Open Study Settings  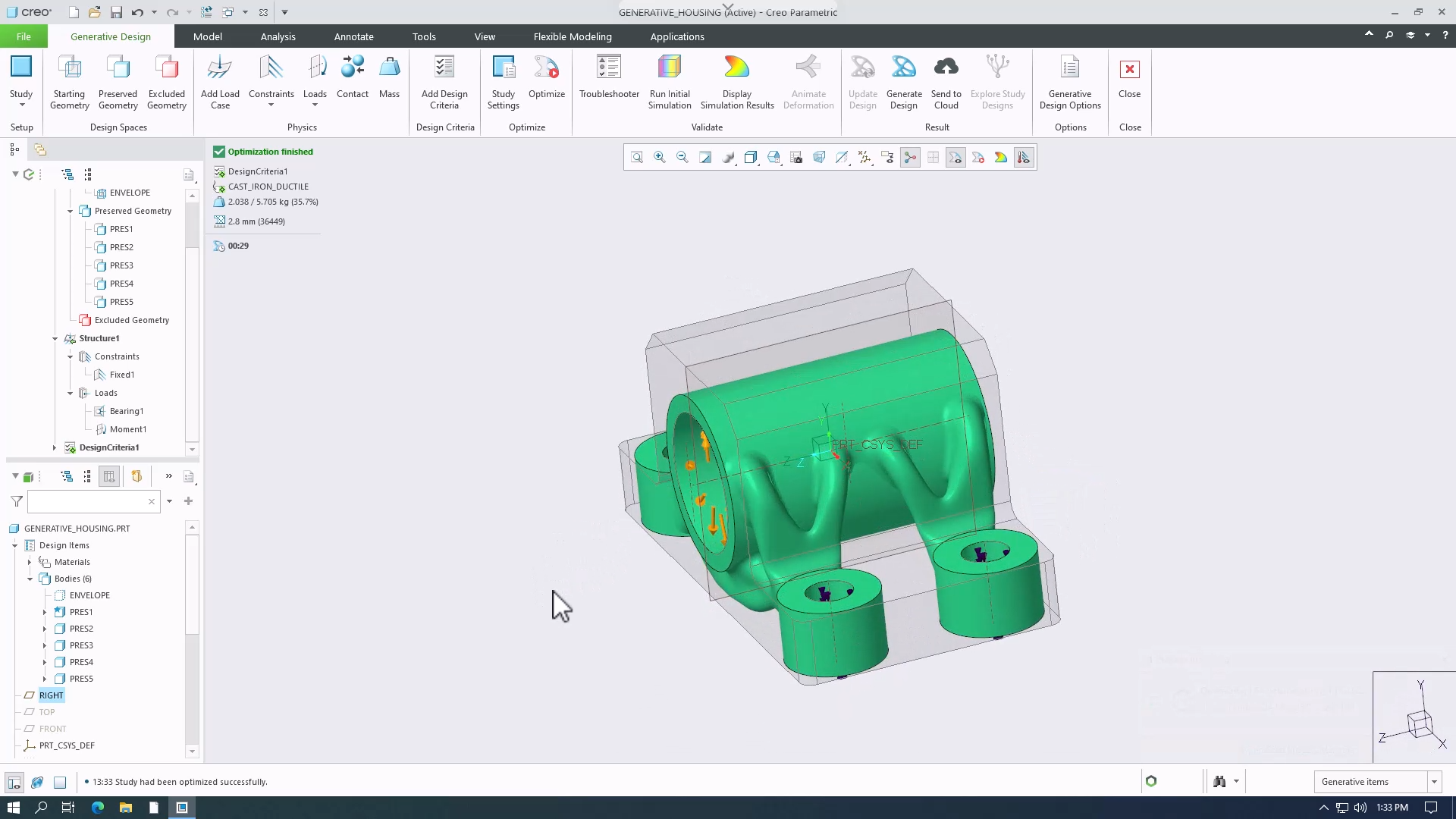pos(503,83)
